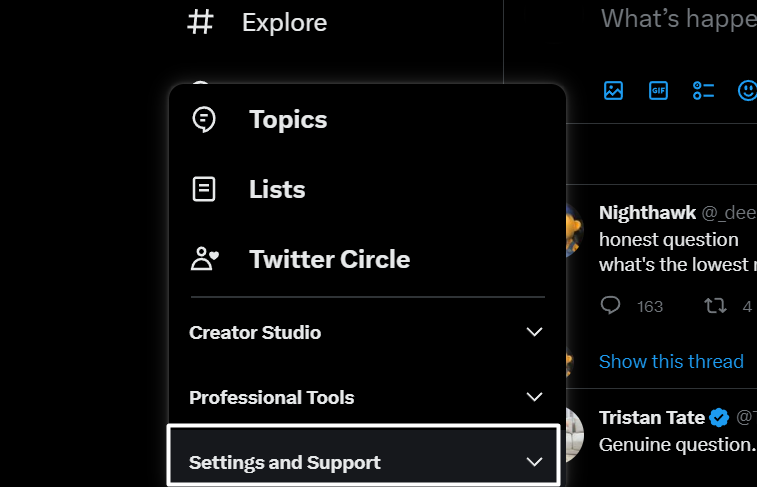Open the Lists menu label
Image resolution: width=757 pixels, height=487 pixels.
277,189
